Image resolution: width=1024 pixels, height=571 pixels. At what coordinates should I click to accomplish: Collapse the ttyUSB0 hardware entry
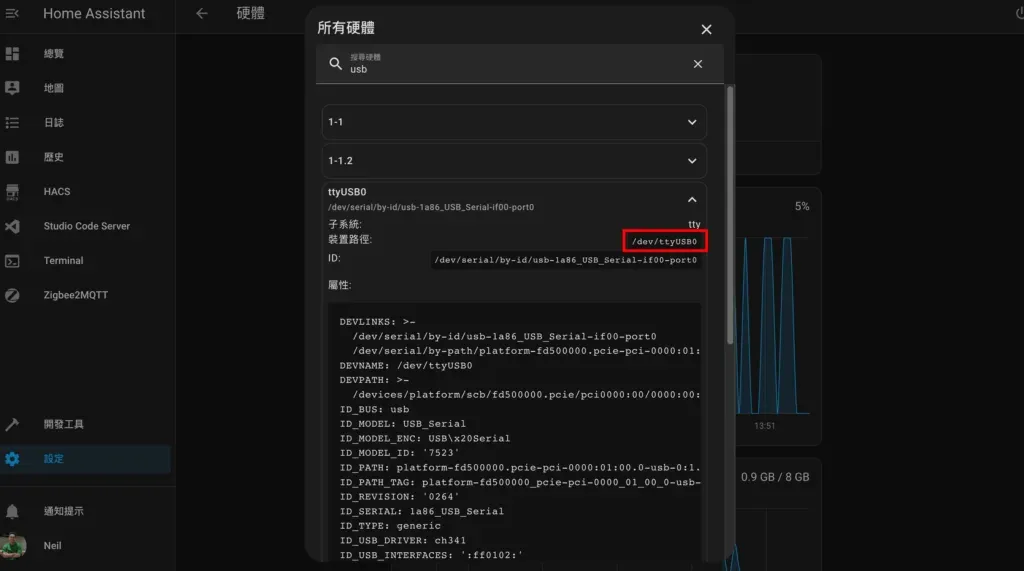pyautogui.click(x=692, y=199)
